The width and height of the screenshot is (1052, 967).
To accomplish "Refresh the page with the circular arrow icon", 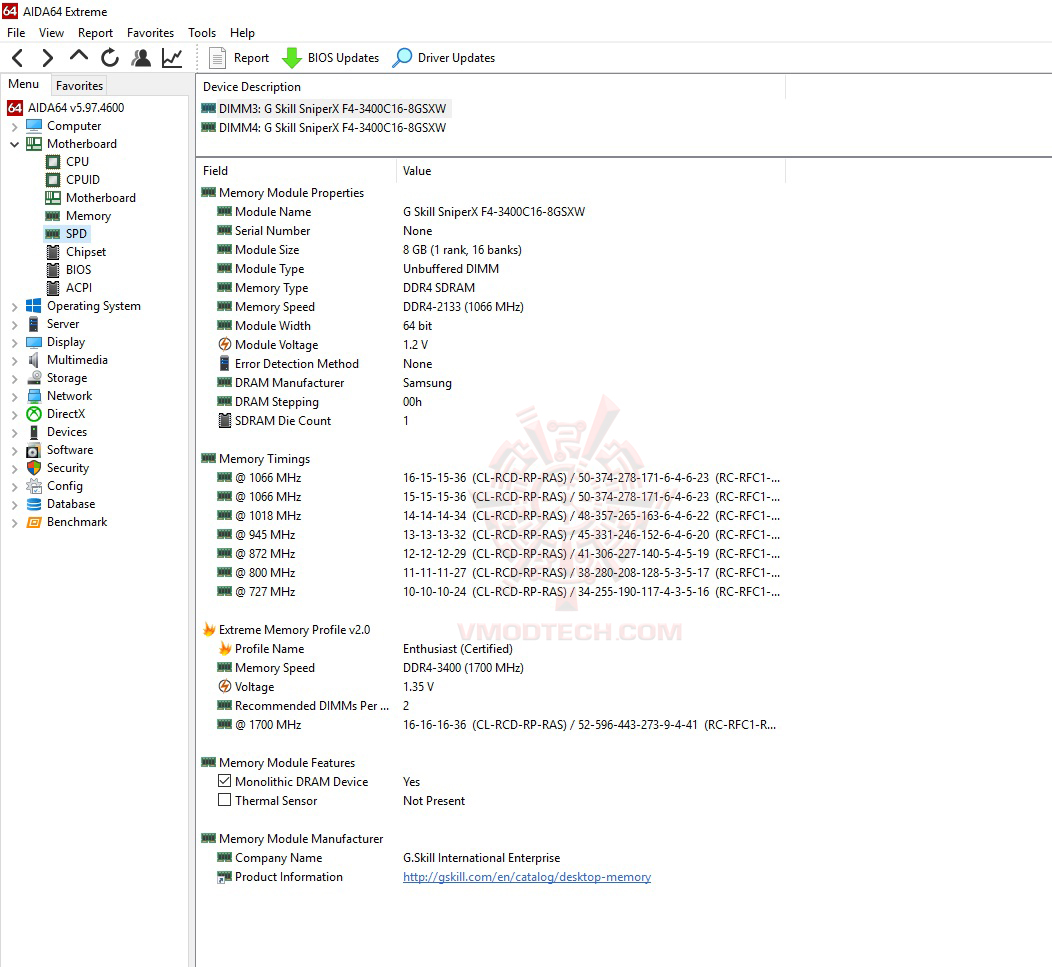I will pos(109,58).
